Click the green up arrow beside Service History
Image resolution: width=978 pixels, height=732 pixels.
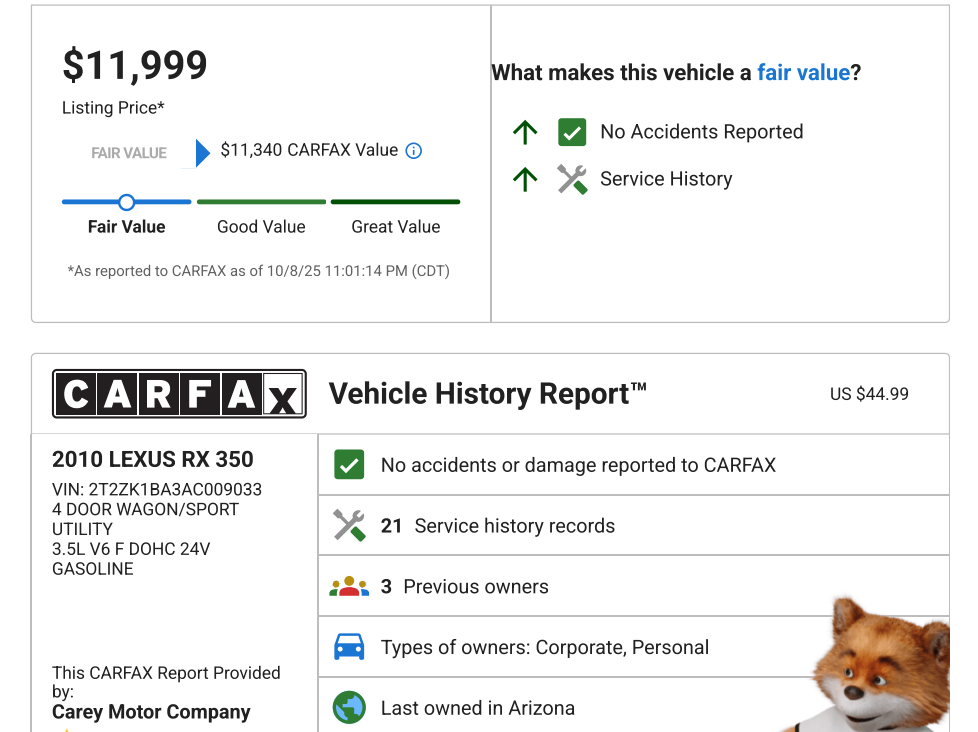(x=525, y=179)
